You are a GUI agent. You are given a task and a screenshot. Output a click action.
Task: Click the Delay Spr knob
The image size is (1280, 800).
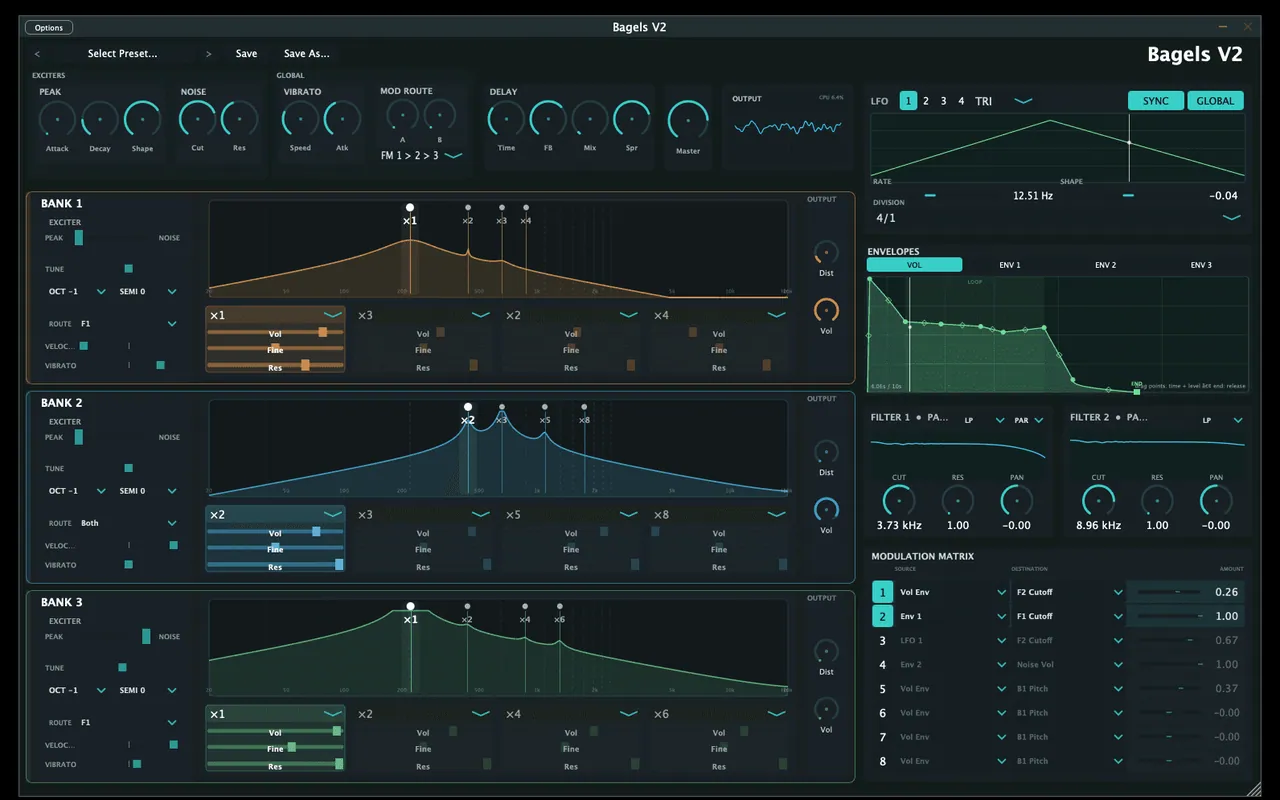[x=632, y=120]
